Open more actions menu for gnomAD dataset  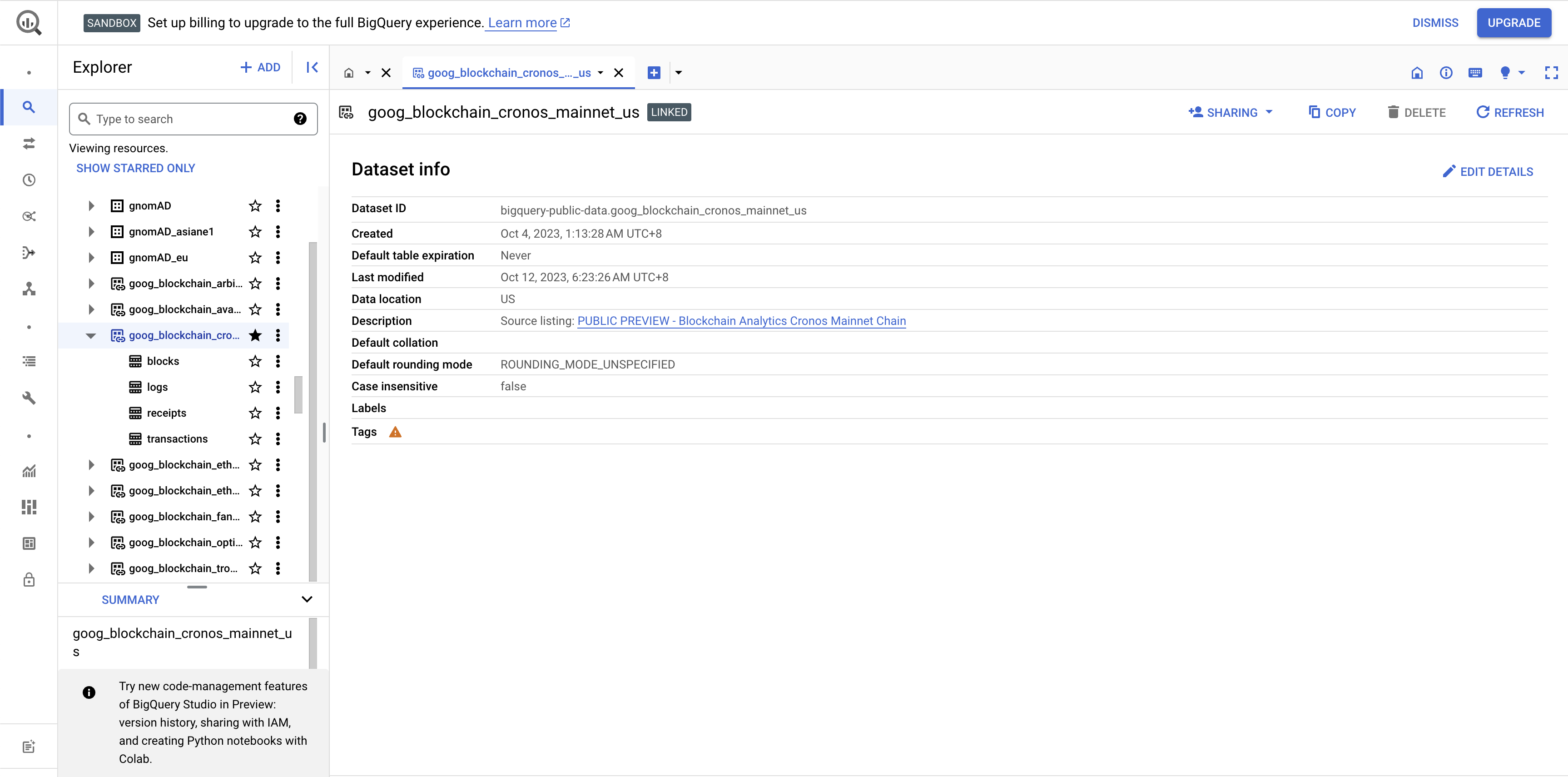click(x=278, y=206)
